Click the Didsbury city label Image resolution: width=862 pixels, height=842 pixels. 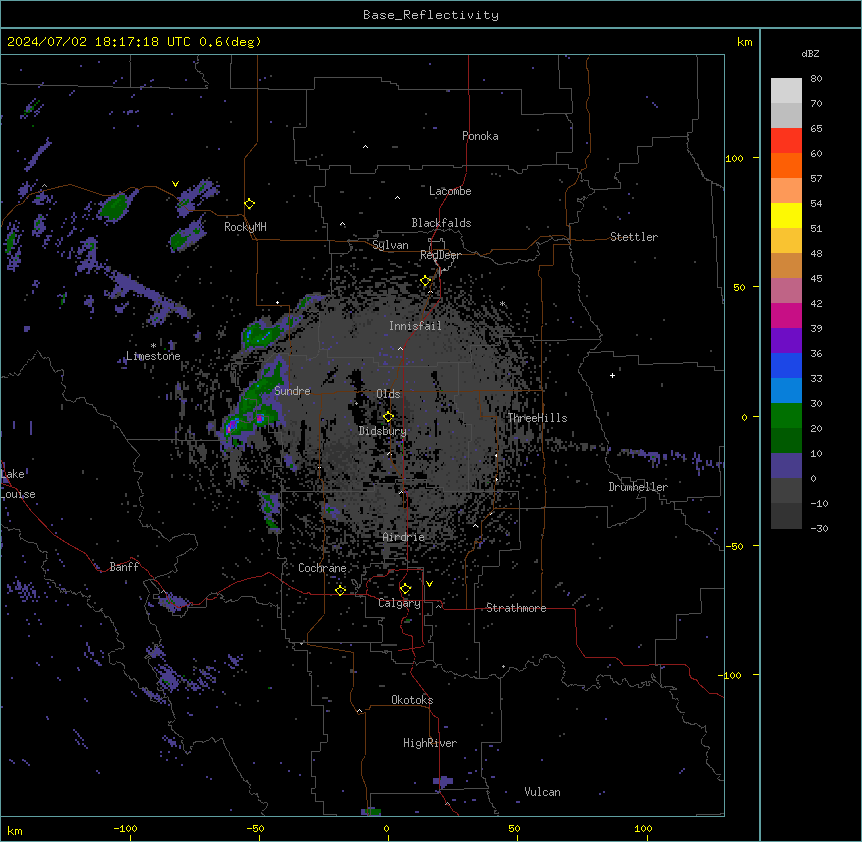pyautogui.click(x=383, y=431)
